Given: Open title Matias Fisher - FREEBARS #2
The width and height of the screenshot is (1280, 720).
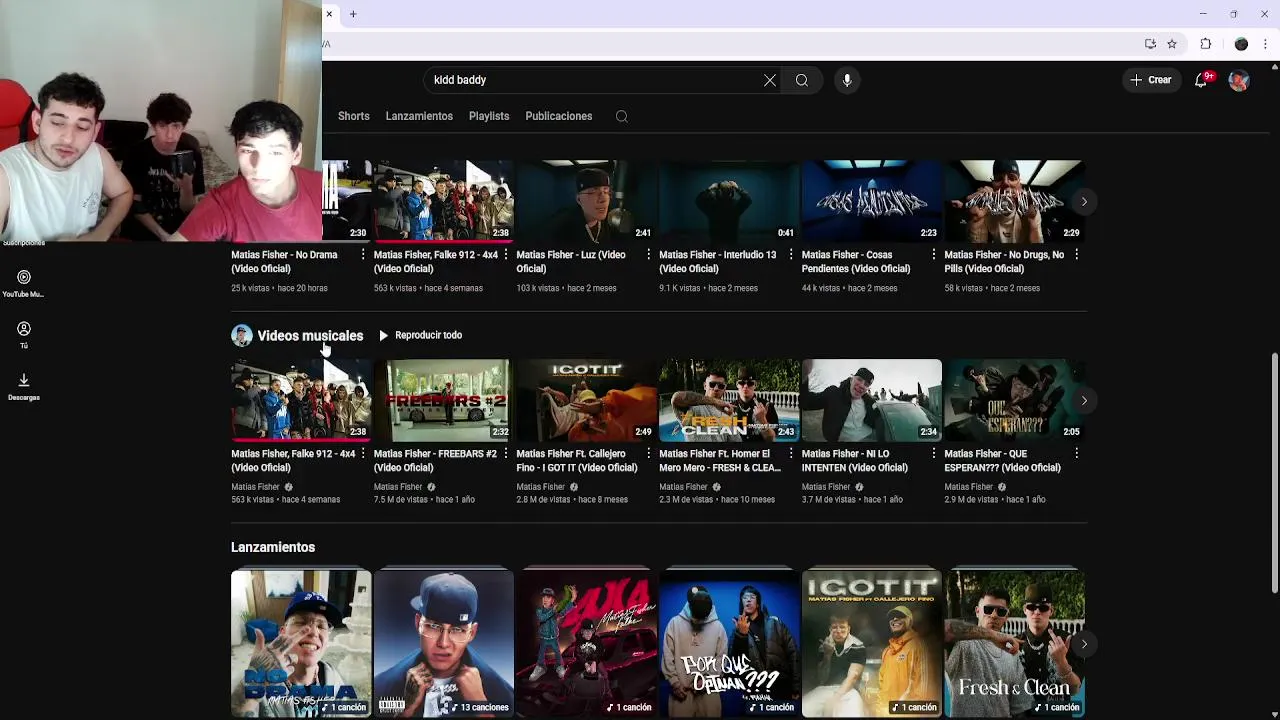Looking at the screenshot, I should coord(435,461).
